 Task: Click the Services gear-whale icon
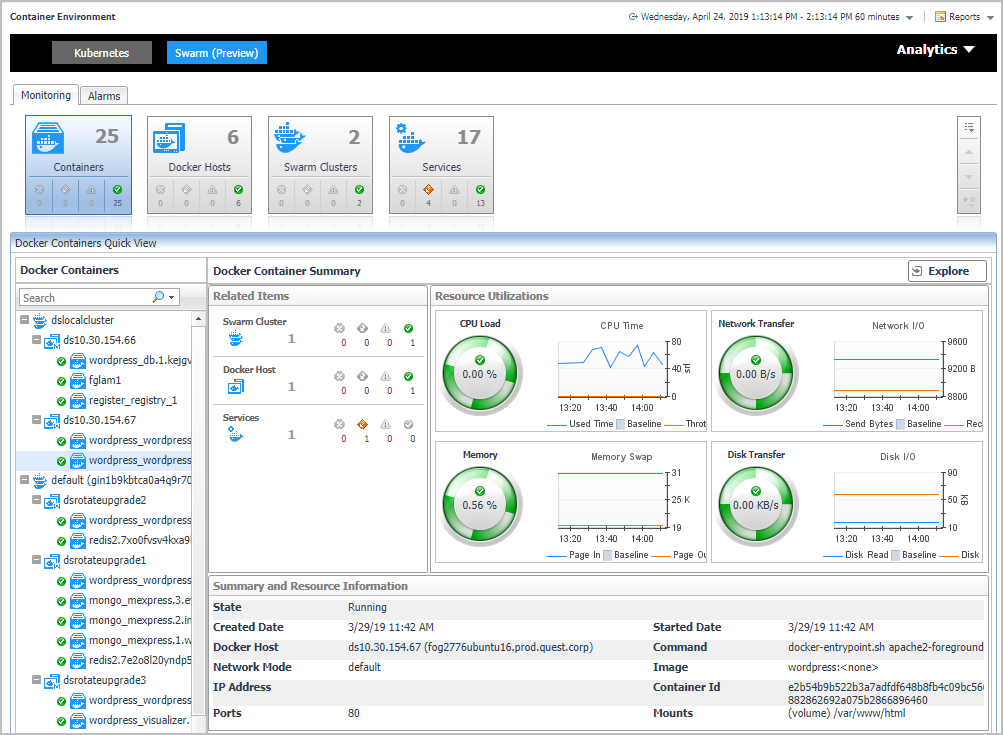click(x=412, y=138)
